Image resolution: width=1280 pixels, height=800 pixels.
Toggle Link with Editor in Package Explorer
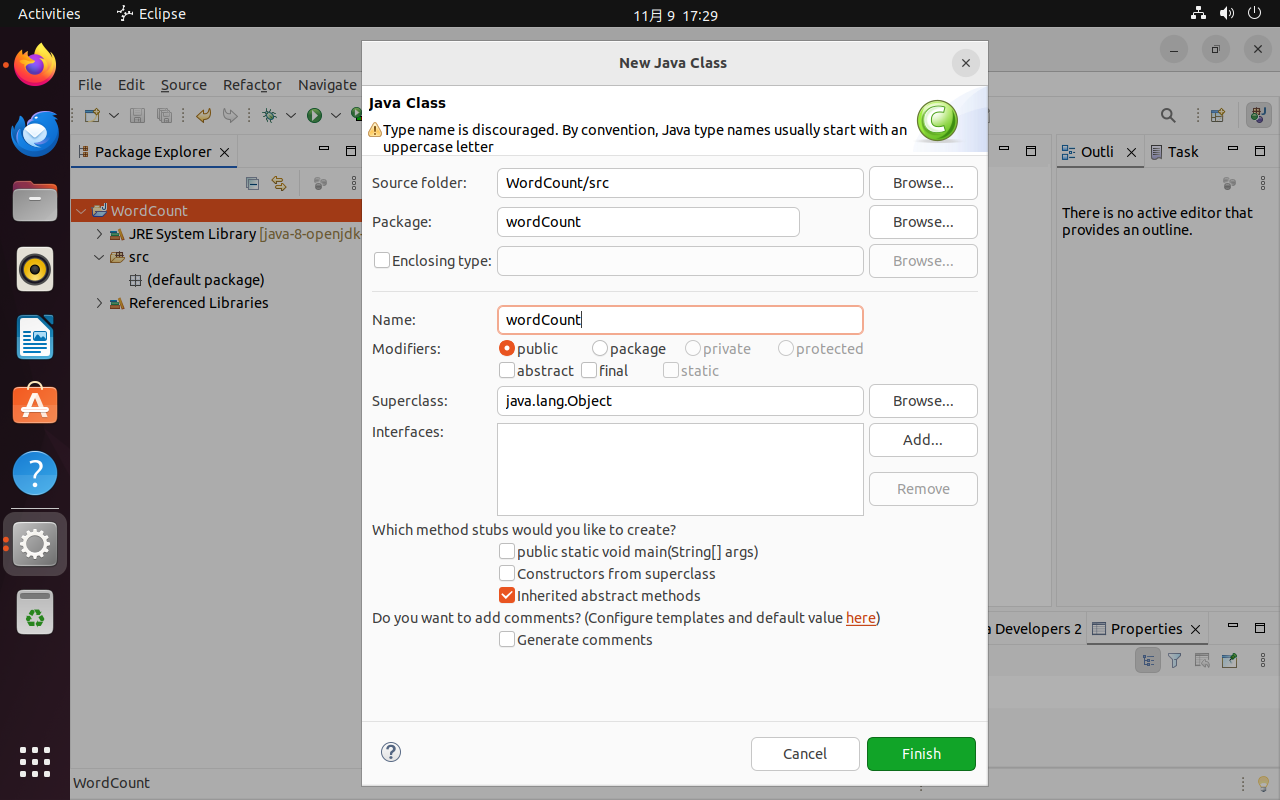point(279,184)
